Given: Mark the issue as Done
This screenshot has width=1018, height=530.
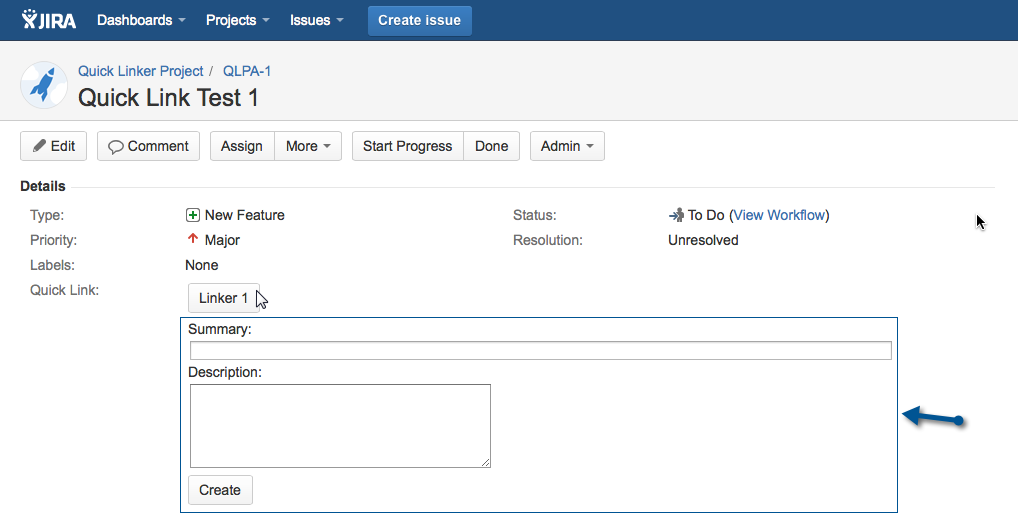Looking at the screenshot, I should pyautogui.click(x=491, y=146).
